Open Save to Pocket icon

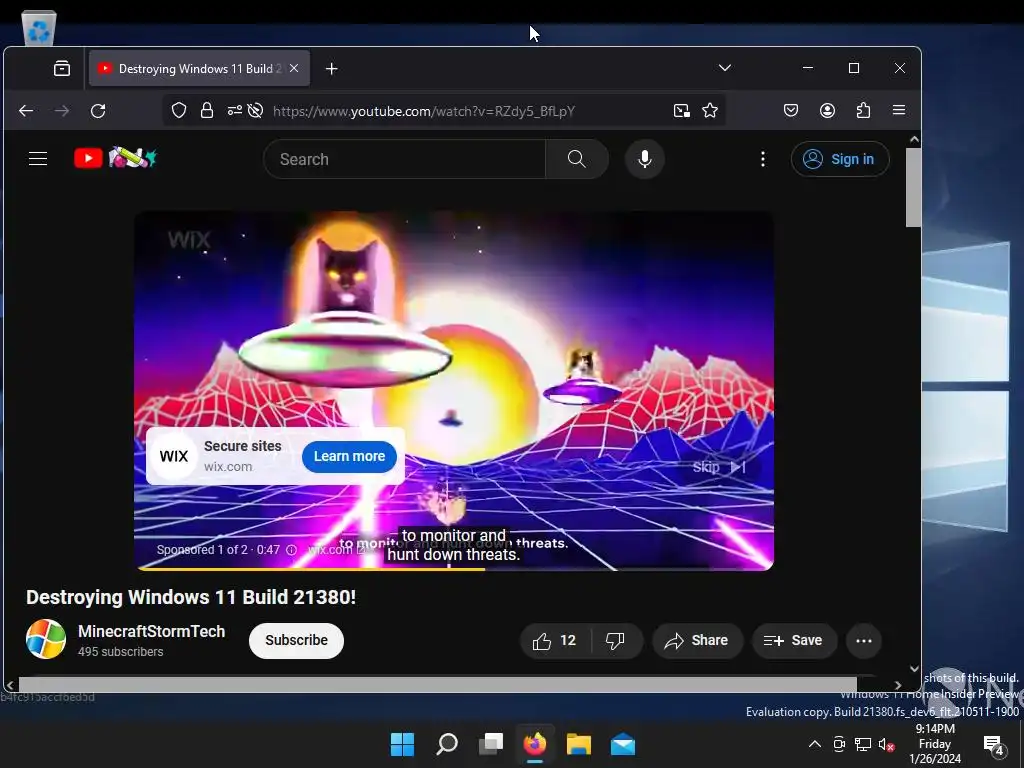791,110
